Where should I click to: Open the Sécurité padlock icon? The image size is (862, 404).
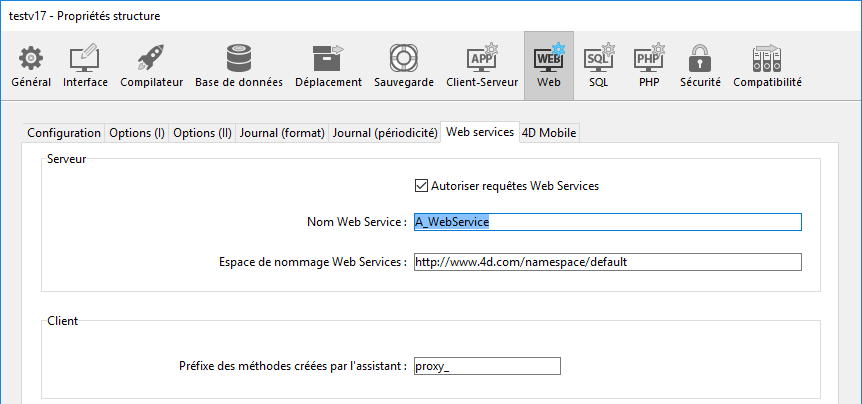click(700, 60)
